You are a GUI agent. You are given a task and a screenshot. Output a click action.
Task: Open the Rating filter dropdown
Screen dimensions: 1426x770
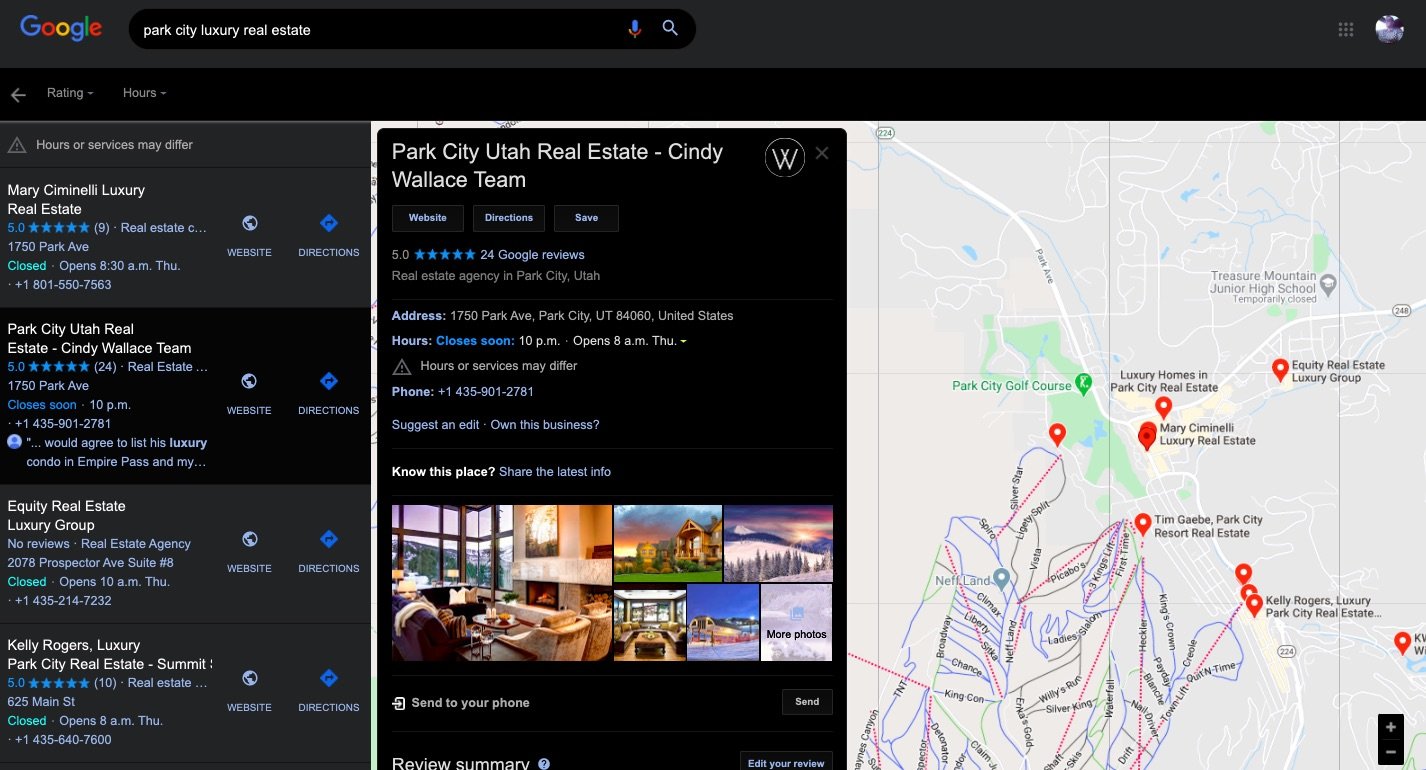pyautogui.click(x=70, y=93)
